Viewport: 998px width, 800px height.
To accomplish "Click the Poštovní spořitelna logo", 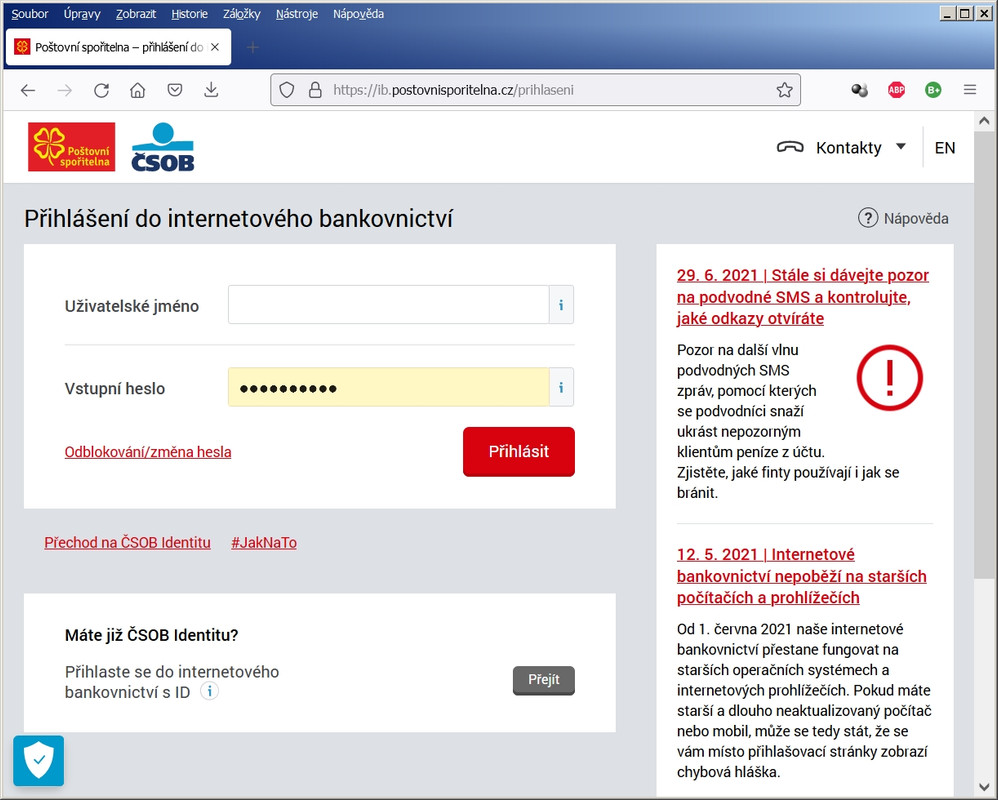I will (71, 147).
